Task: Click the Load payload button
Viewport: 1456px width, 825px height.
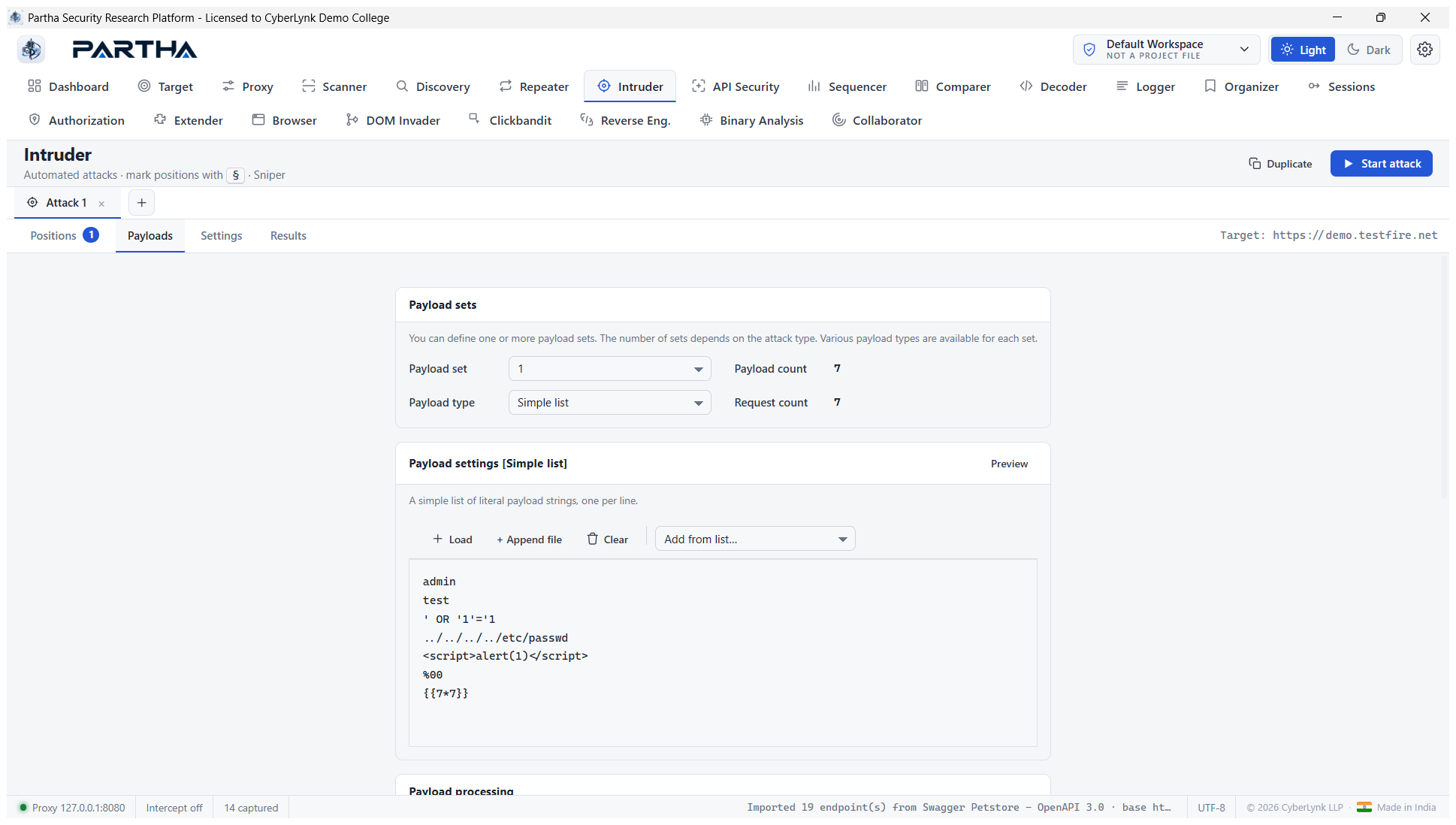Action: coord(452,539)
